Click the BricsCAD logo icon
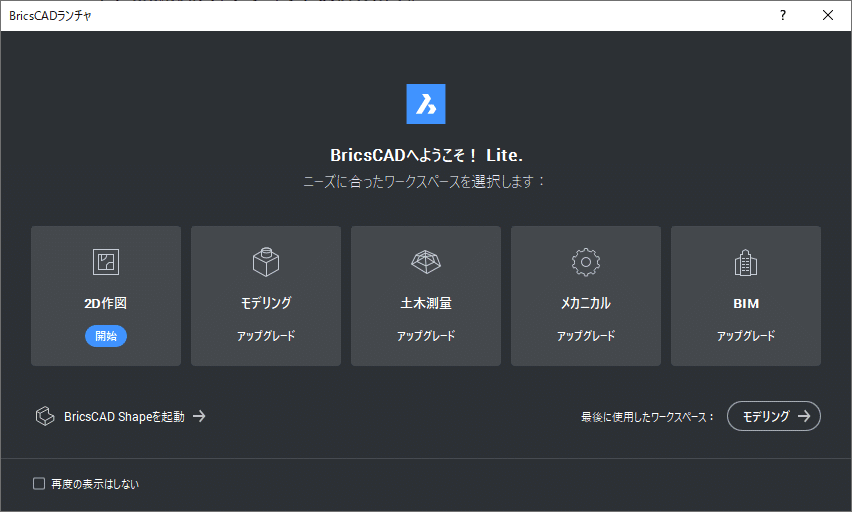The image size is (852, 512). 426,104
